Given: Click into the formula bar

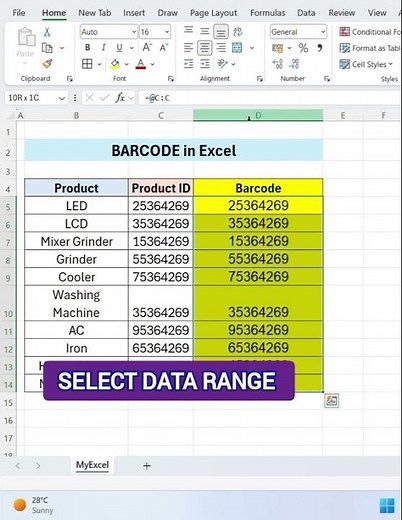Looking at the screenshot, I should pos(269,98).
